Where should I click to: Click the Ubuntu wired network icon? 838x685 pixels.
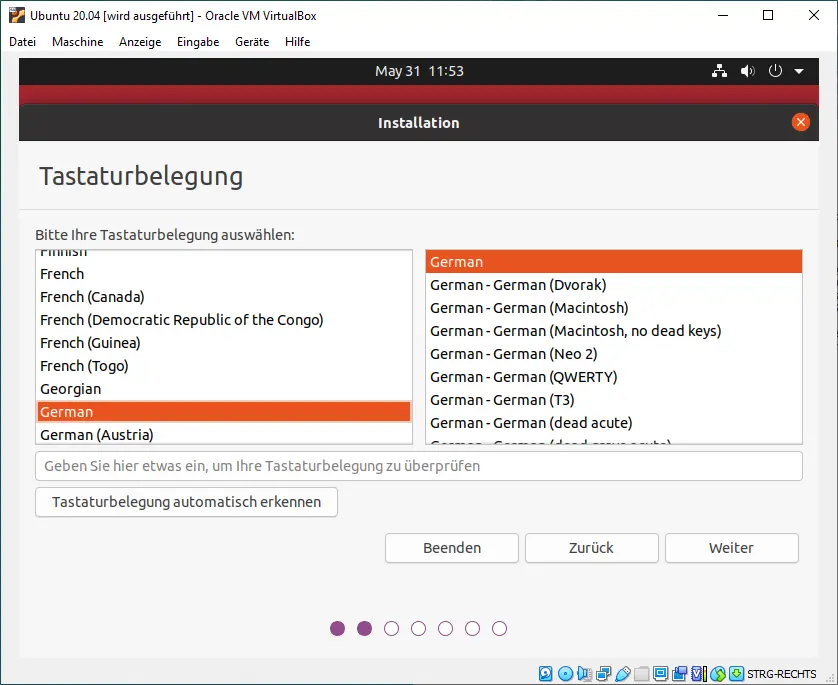pyautogui.click(x=719, y=71)
